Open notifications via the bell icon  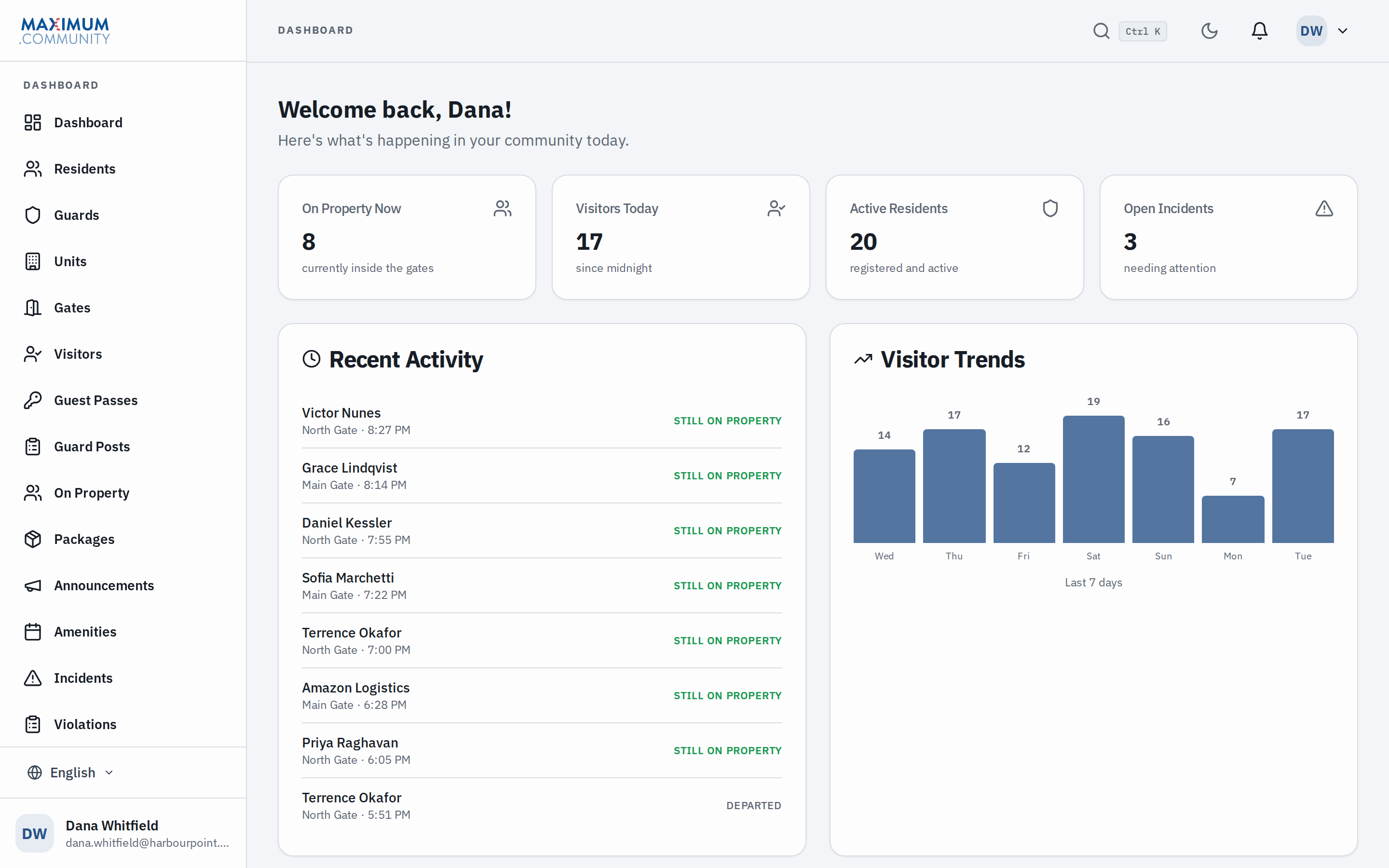[x=1259, y=31]
